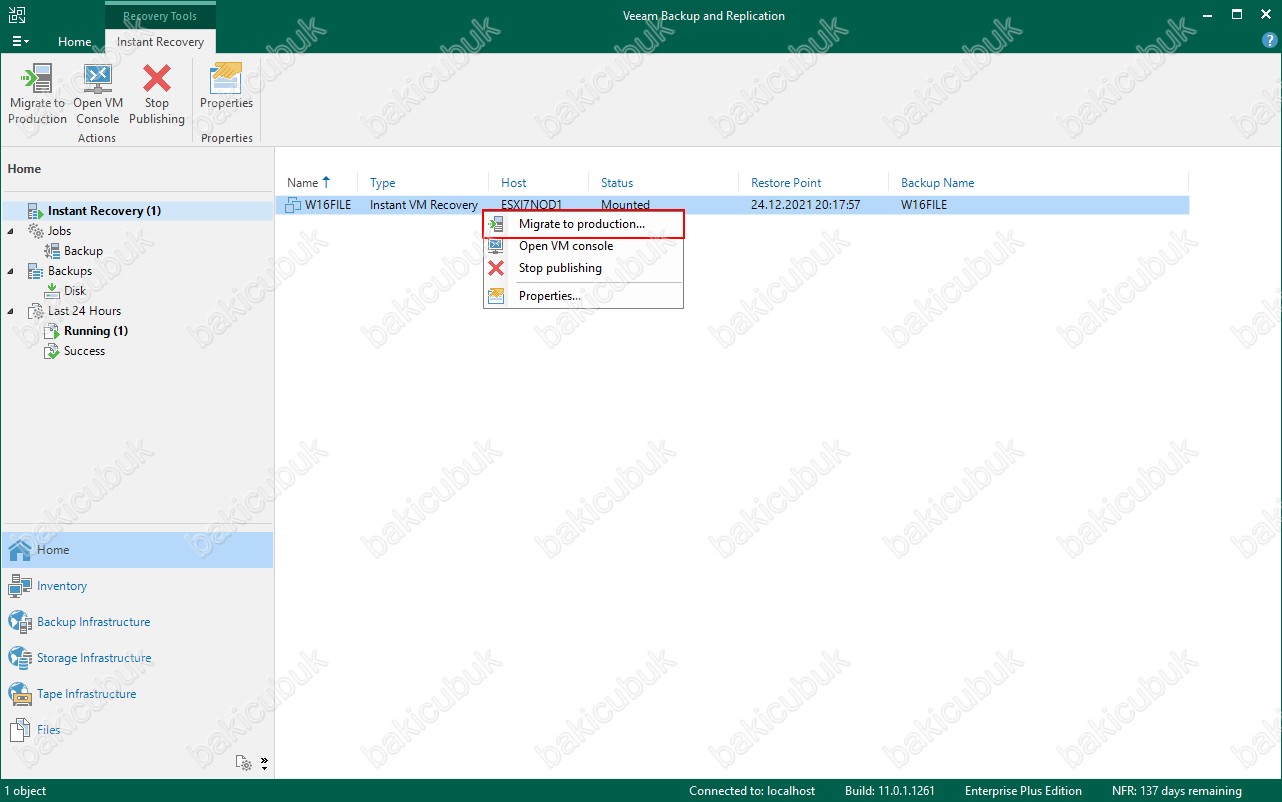
Task: Click the Jobs gear icon
Action: point(35,231)
